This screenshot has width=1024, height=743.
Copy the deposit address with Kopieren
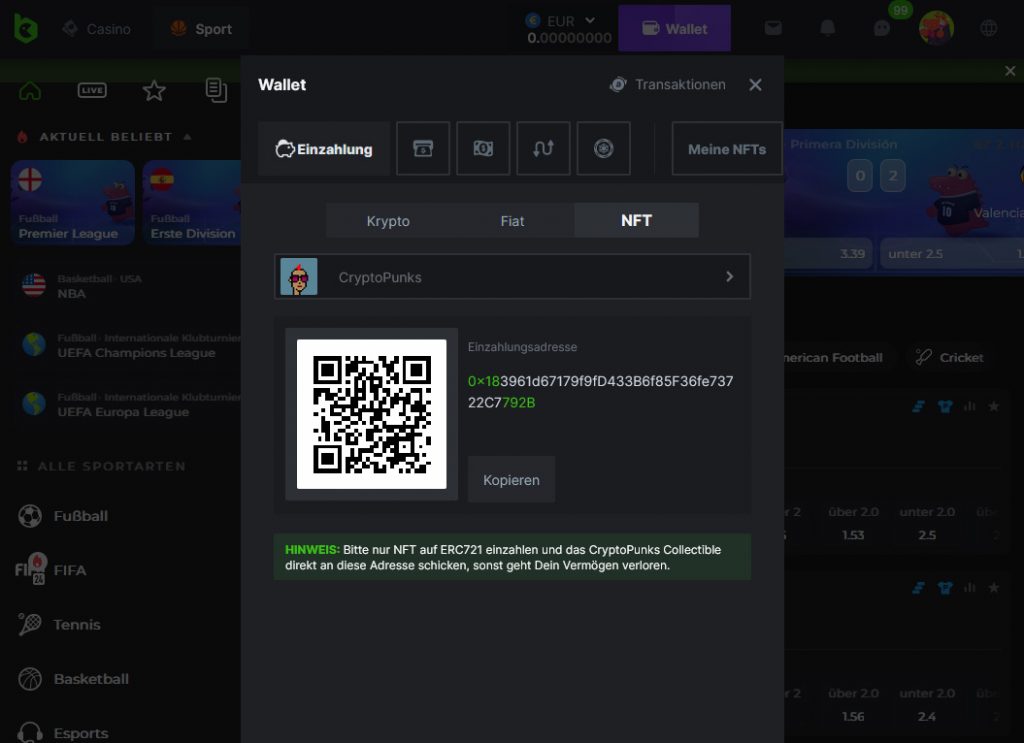511,480
